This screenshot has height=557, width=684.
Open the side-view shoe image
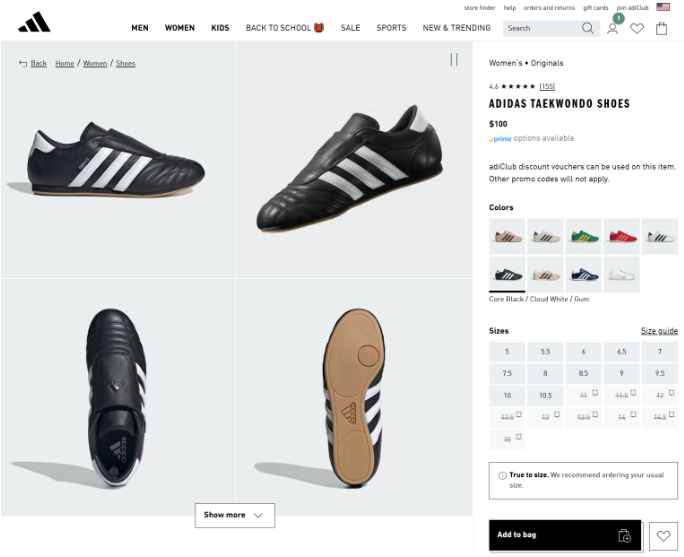118,160
